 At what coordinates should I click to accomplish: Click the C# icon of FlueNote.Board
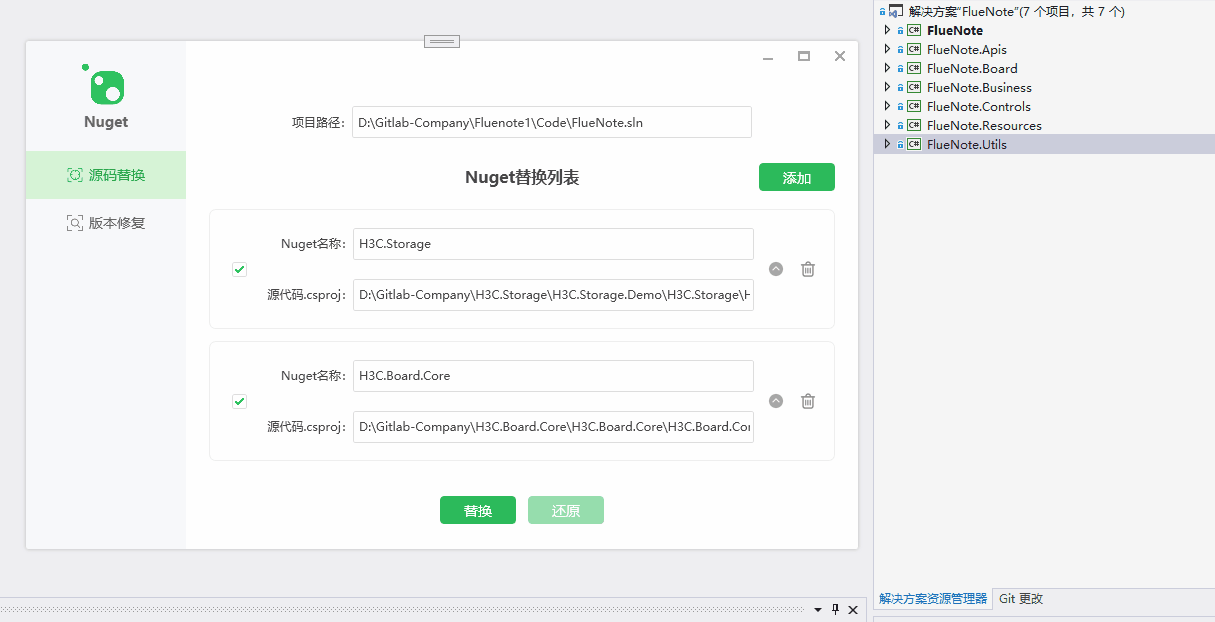coord(914,68)
